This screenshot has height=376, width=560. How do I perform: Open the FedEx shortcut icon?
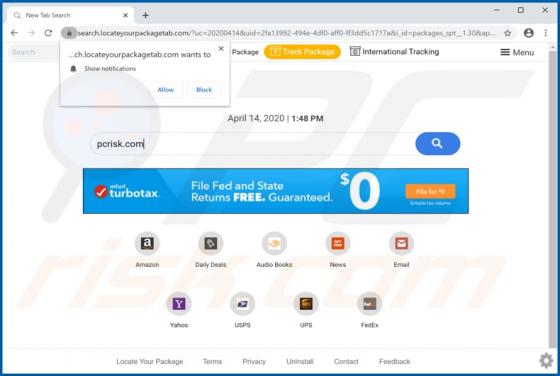point(369,304)
